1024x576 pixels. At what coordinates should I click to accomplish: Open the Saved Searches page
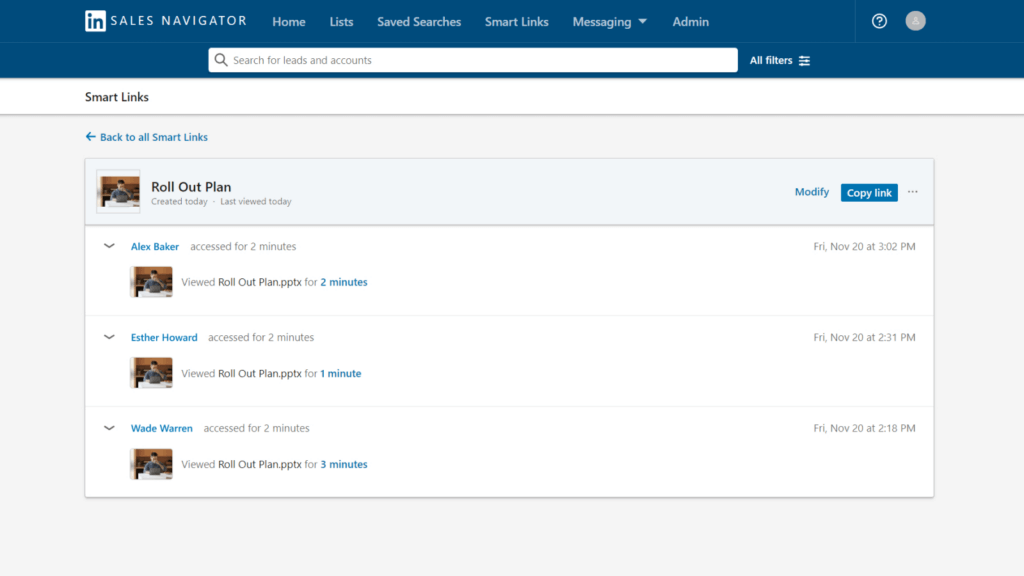(419, 22)
